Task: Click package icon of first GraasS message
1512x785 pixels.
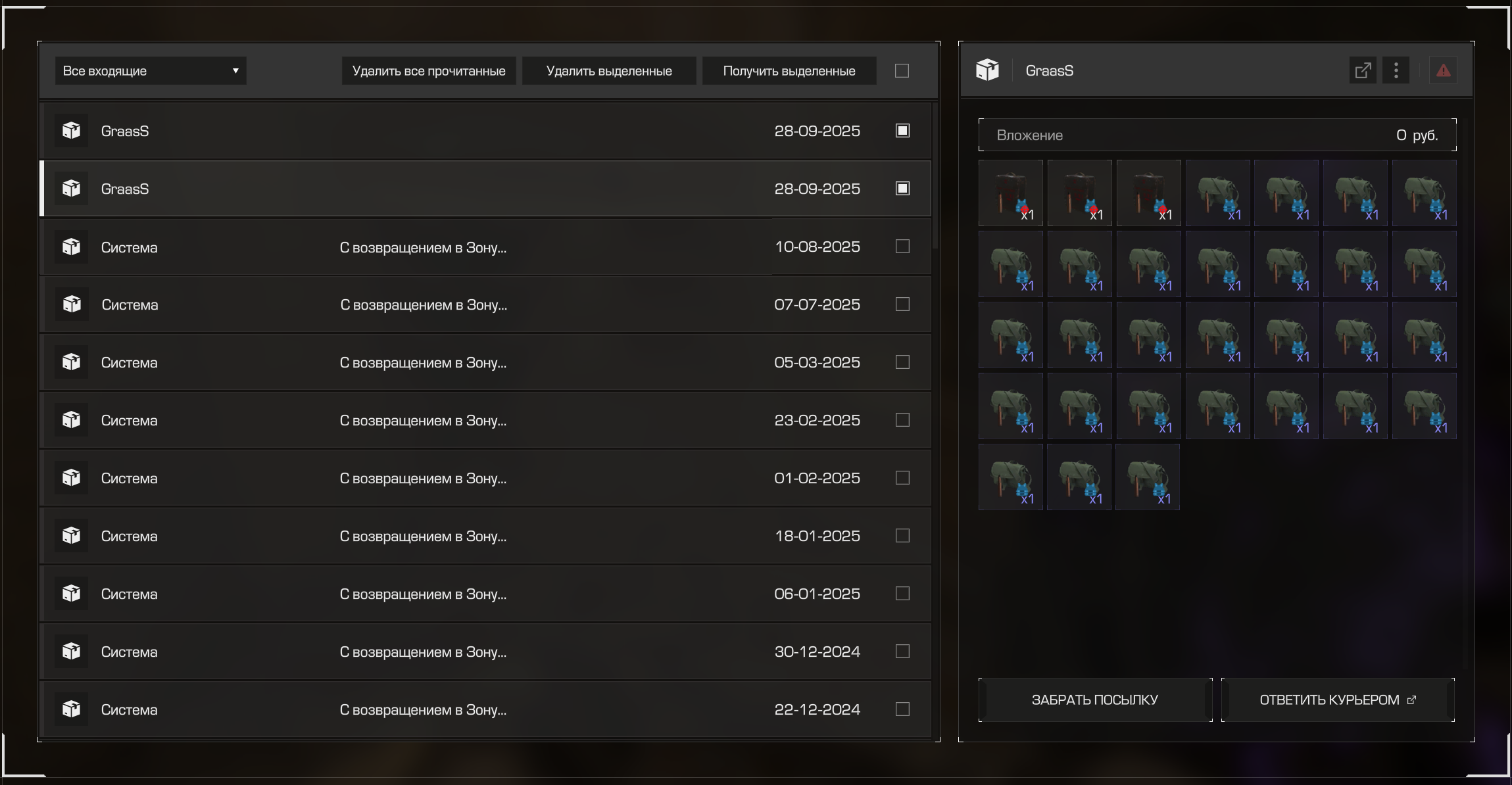Action: pos(71,131)
